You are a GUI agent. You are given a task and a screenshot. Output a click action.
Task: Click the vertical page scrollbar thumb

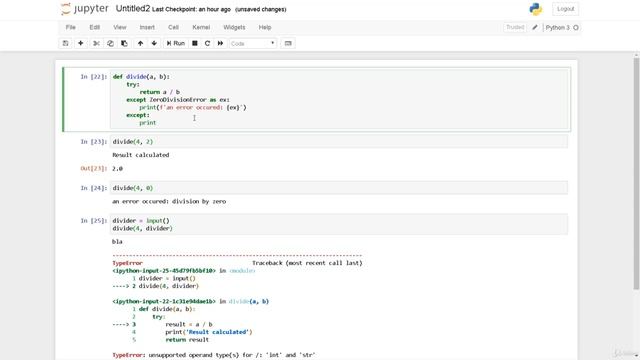coord(636,173)
